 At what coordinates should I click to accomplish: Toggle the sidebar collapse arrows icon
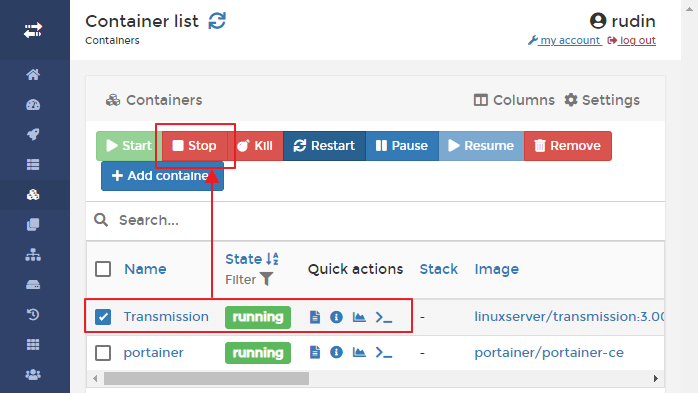(33, 30)
